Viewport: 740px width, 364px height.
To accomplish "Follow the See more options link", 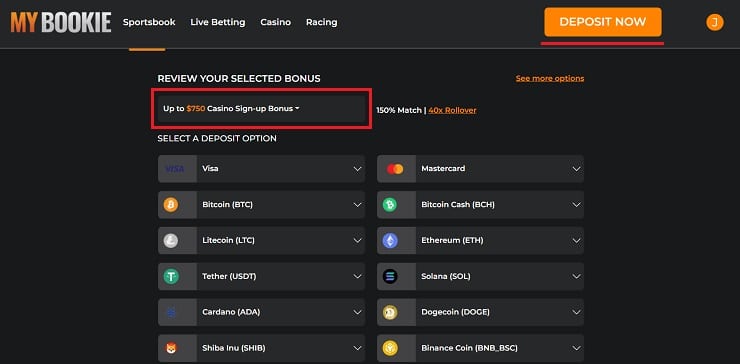I will [550, 78].
